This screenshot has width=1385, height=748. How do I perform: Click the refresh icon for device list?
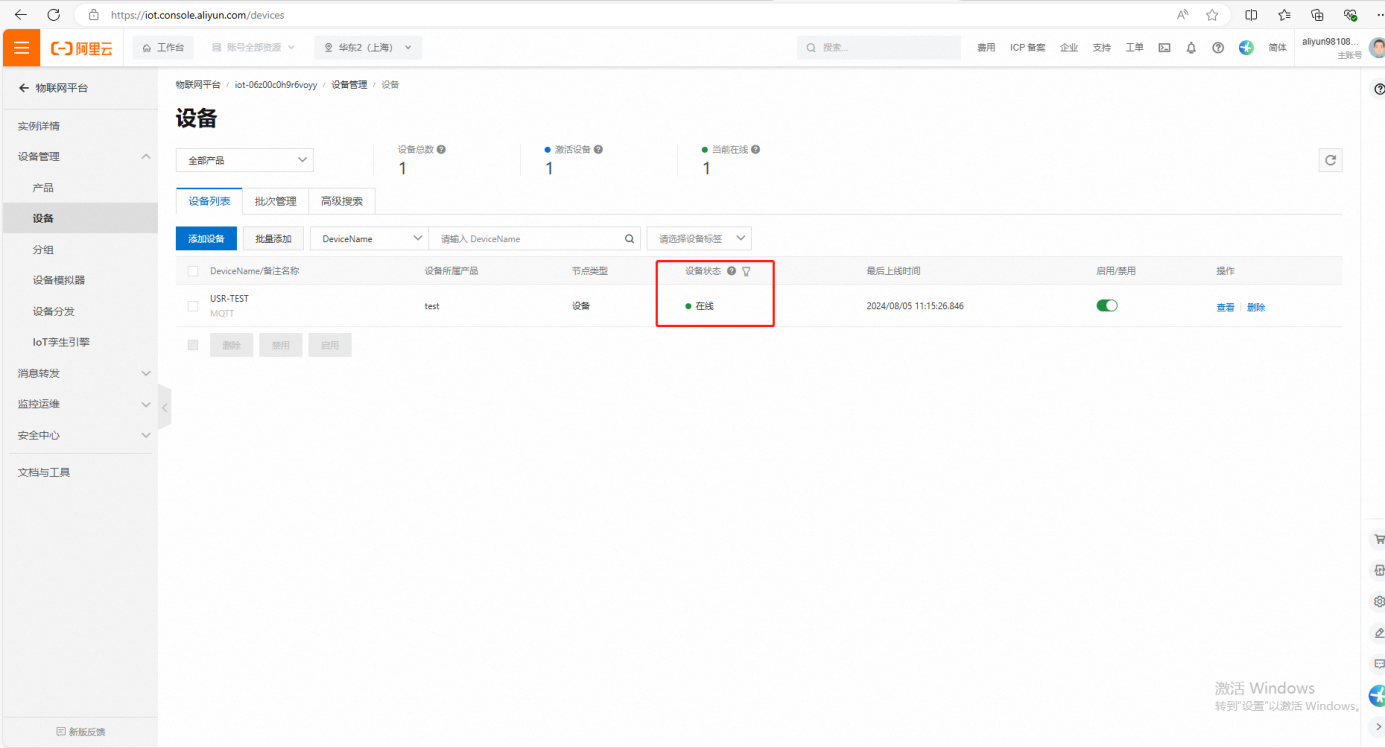tap(1330, 160)
